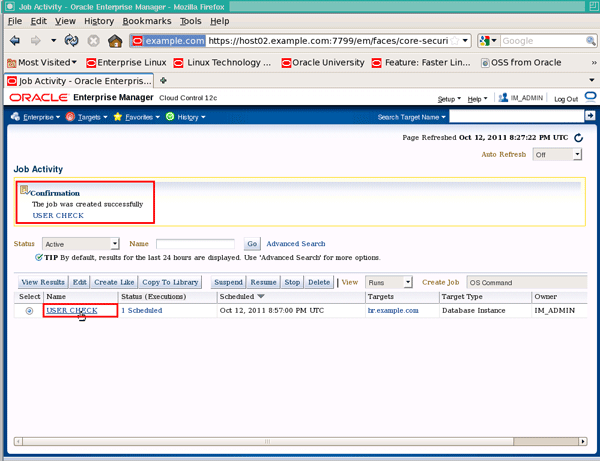Click USER CHECK link in confirmation box

pyautogui.click(x=58, y=215)
